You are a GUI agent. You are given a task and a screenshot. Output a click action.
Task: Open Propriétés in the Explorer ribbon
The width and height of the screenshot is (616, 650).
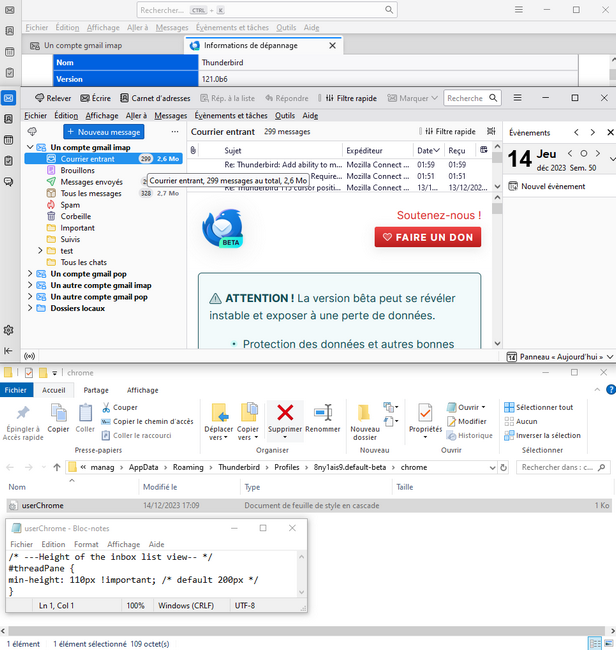pyautogui.click(x=425, y=421)
